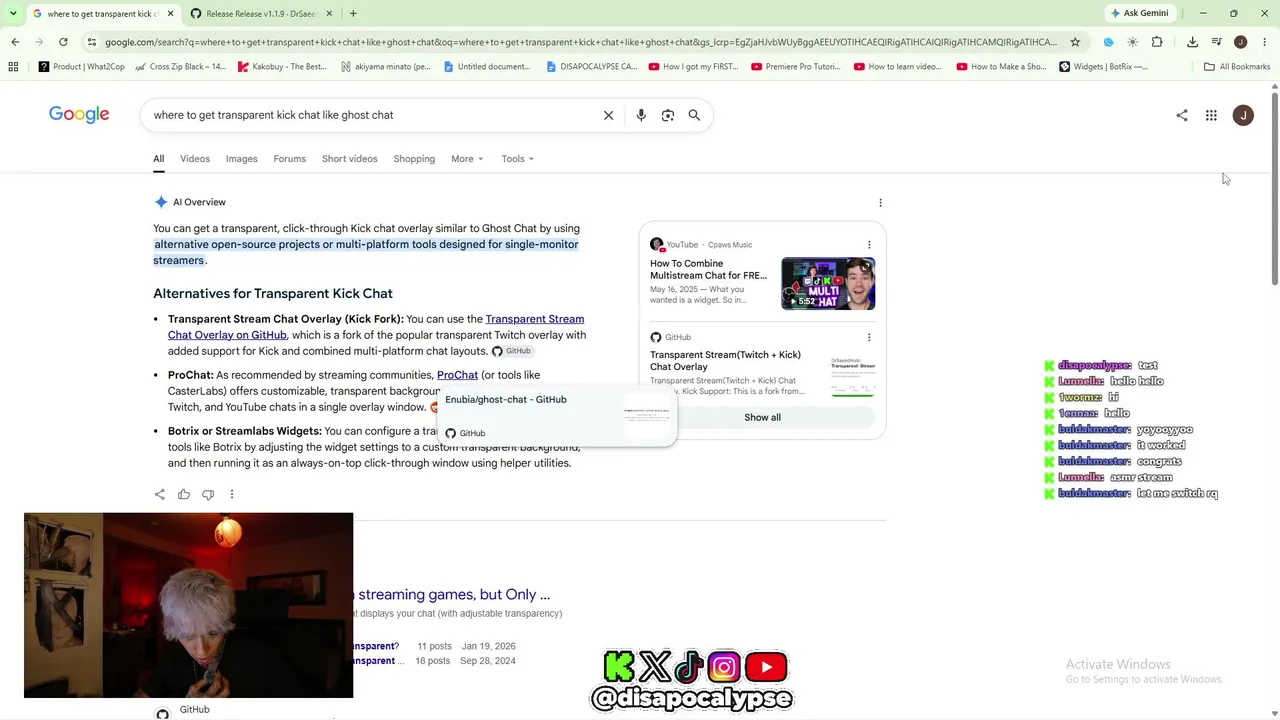The image size is (1280, 720).
Task: Open the Widgets | BotRix bookmark
Action: [x=1103, y=67]
